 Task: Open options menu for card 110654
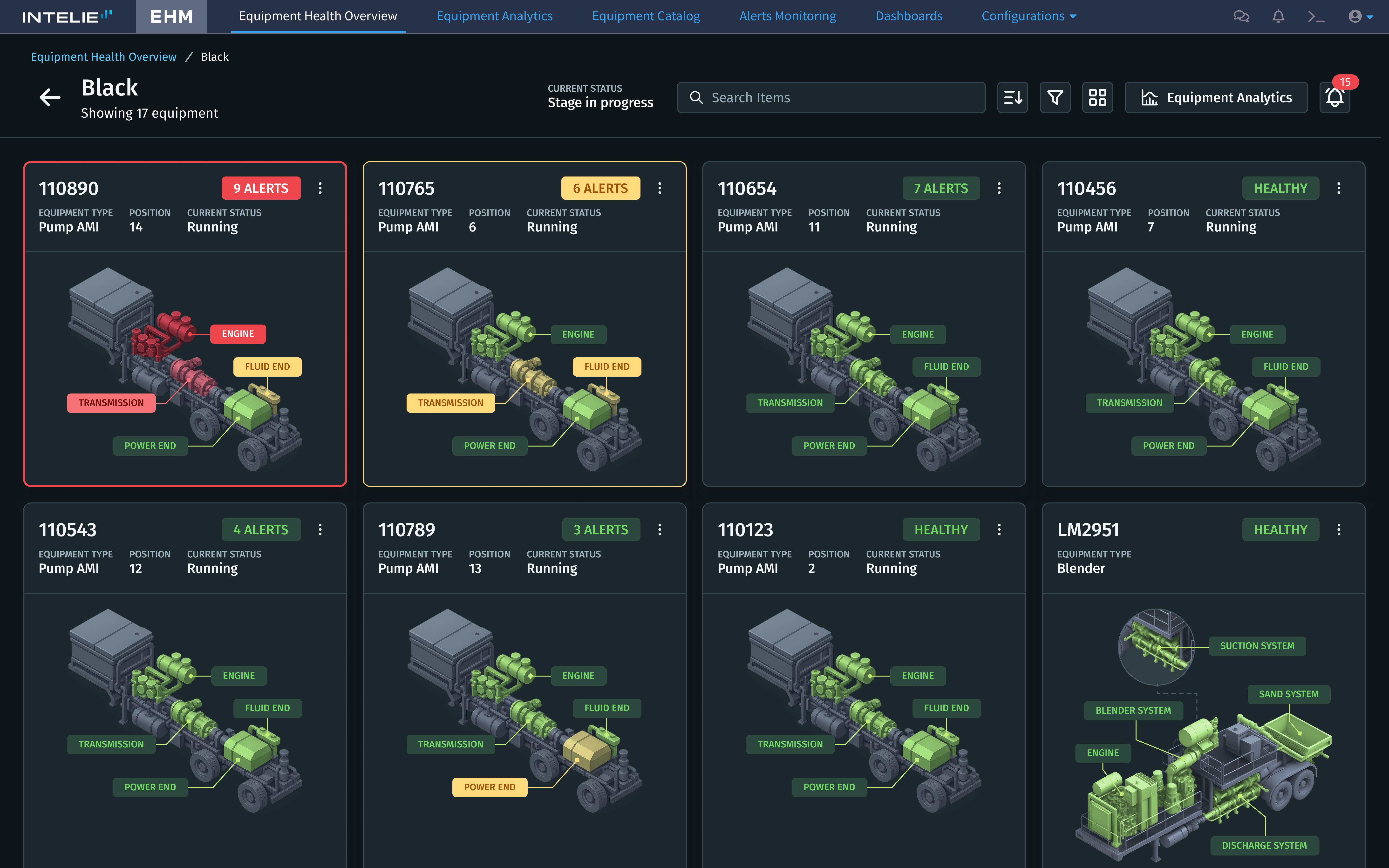click(x=999, y=188)
